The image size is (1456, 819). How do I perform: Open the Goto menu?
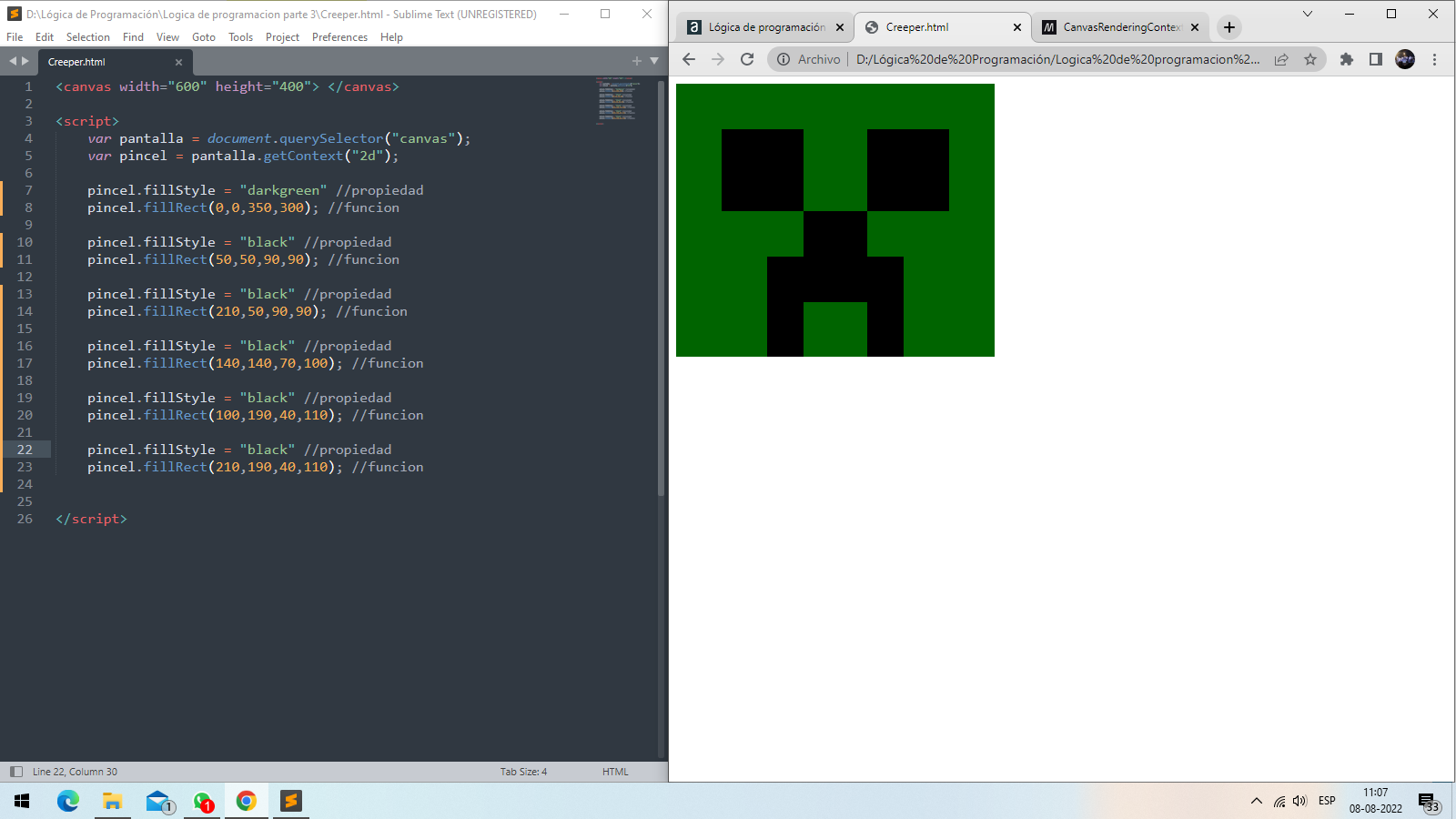click(x=204, y=37)
